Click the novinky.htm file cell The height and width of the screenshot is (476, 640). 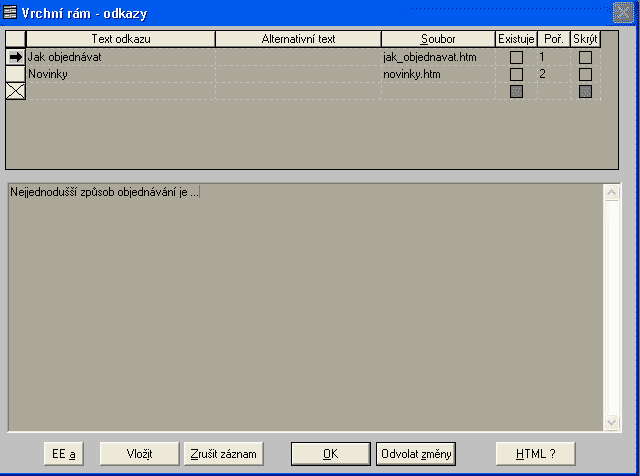pyautogui.click(x=438, y=74)
